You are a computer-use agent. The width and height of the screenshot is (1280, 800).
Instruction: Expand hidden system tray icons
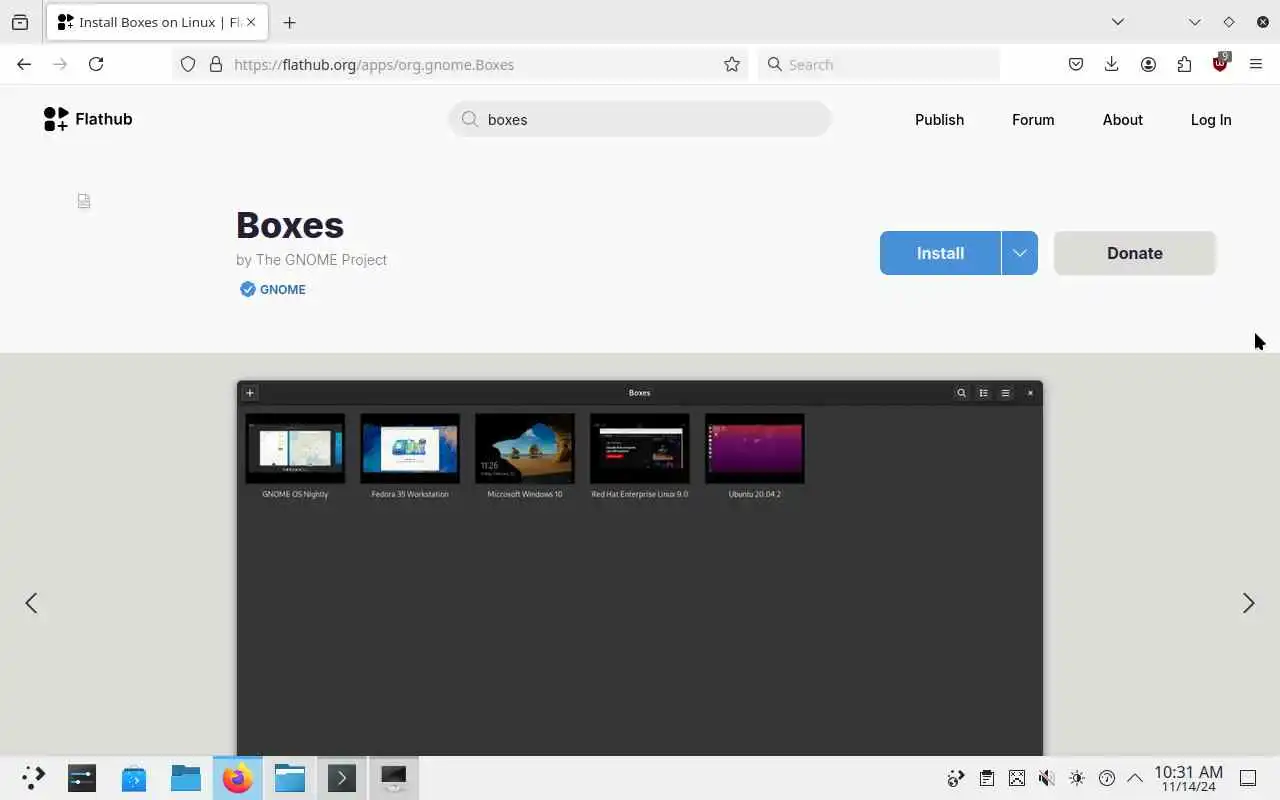pos(1135,778)
